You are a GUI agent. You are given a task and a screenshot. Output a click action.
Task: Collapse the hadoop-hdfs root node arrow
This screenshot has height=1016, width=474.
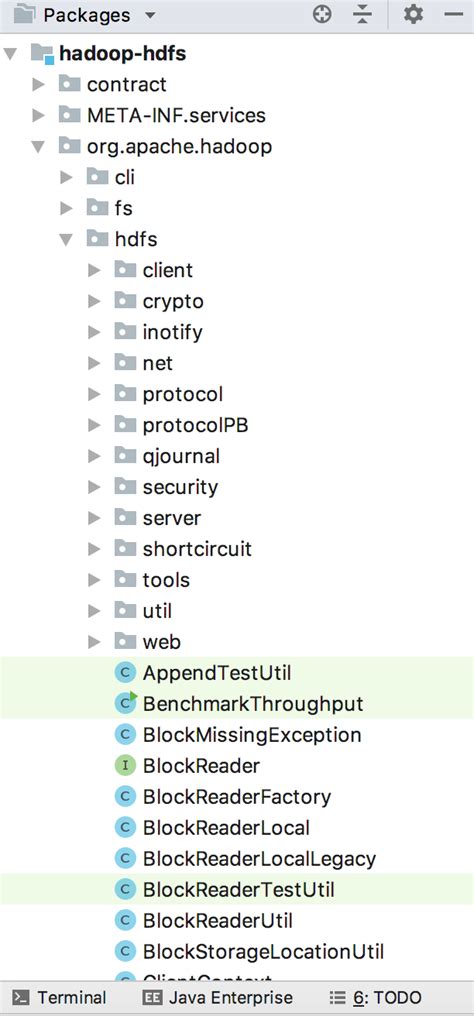point(11,54)
